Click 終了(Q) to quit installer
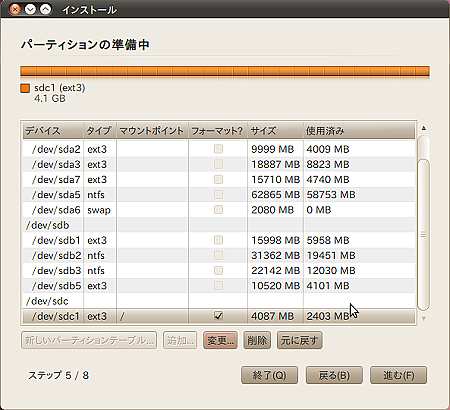450x410 pixels. 269,375
